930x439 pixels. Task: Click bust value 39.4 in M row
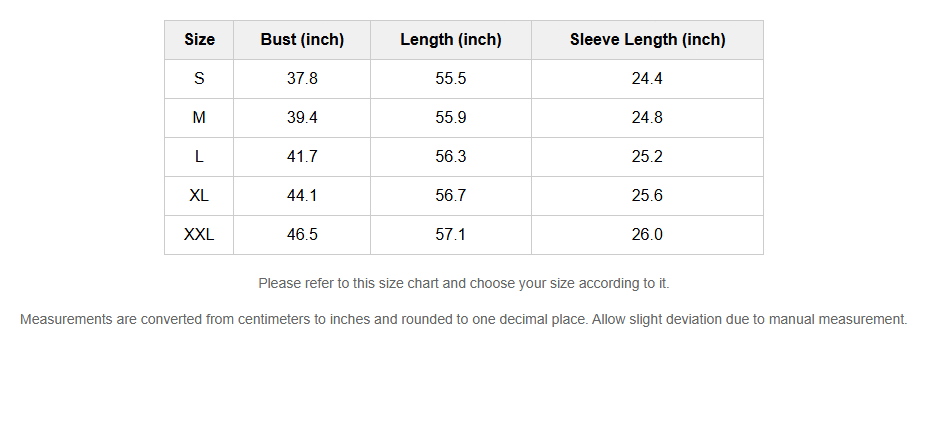(302, 118)
